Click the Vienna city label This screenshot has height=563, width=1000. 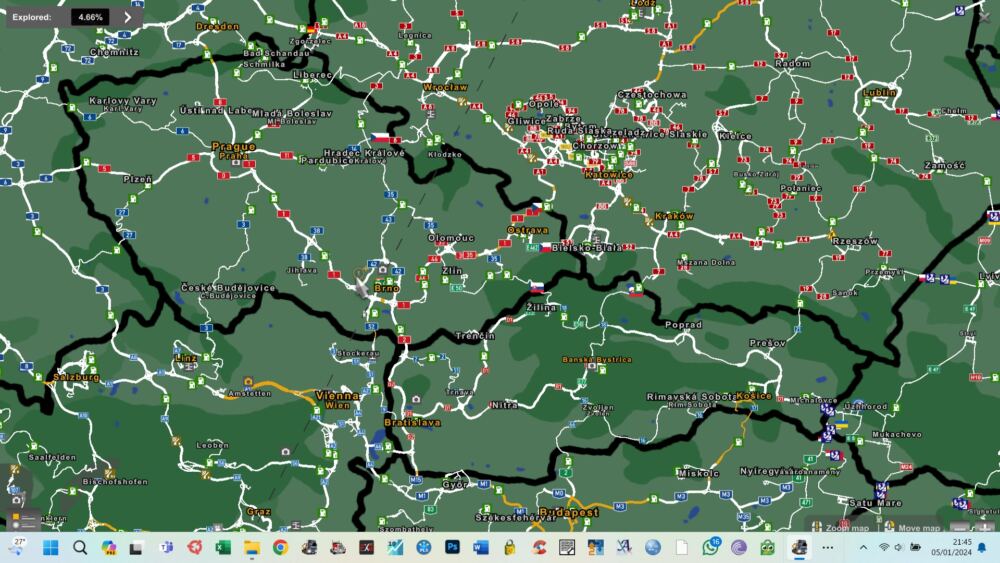pyautogui.click(x=336, y=395)
